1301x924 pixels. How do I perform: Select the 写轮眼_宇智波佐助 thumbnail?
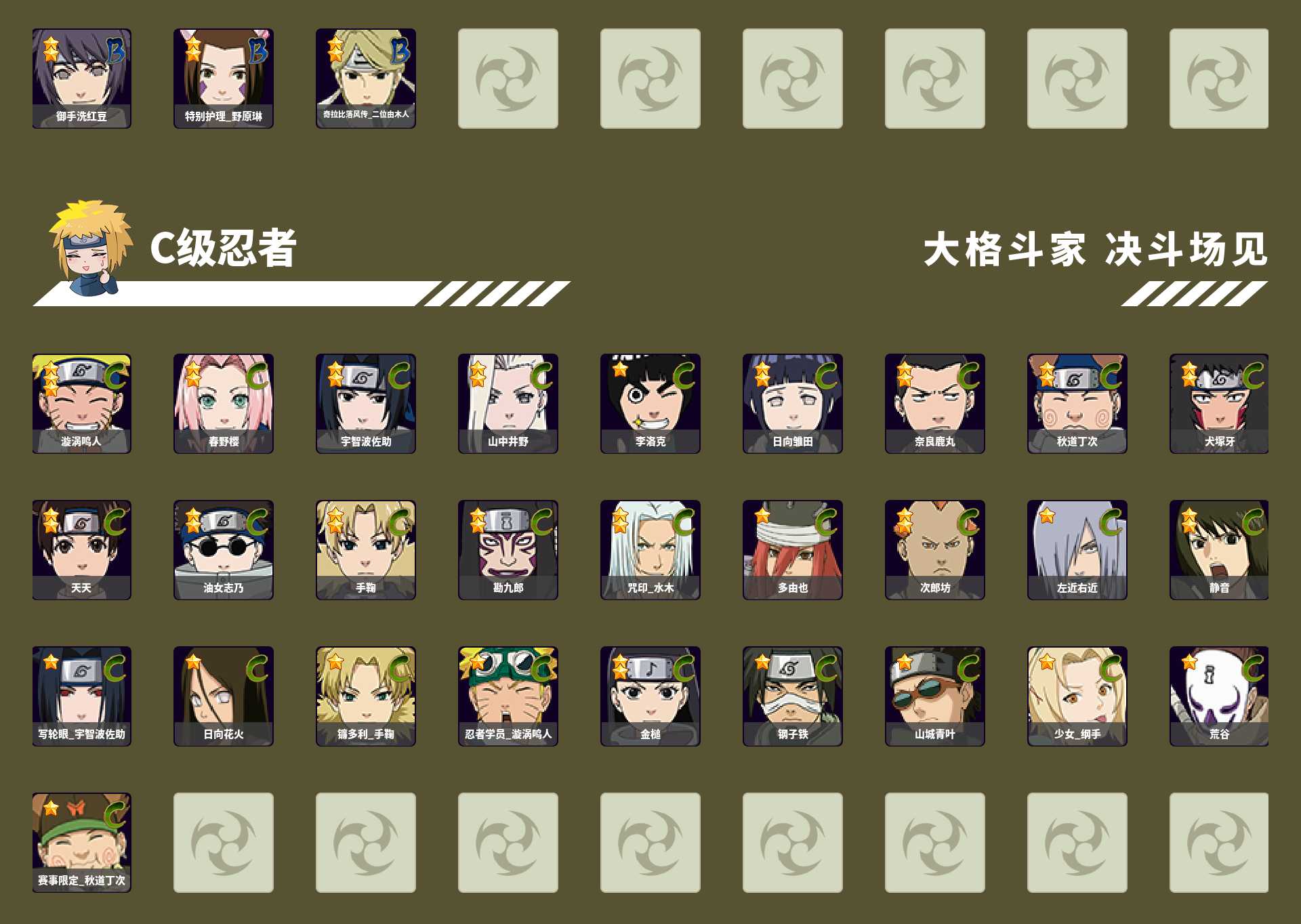pyautogui.click(x=81, y=696)
